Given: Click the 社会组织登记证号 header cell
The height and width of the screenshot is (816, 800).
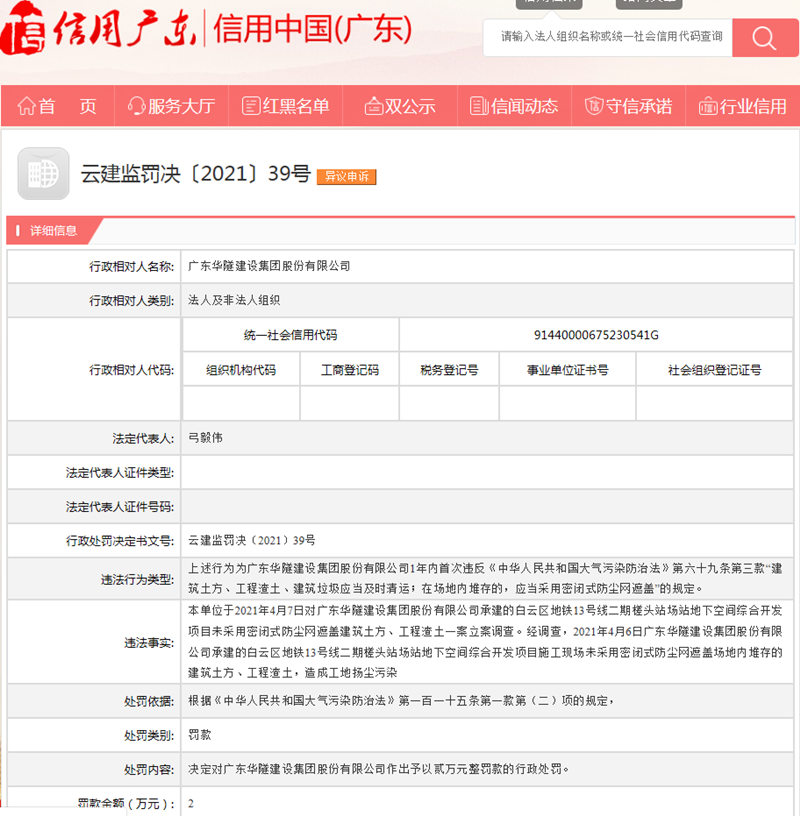Looking at the screenshot, I should coord(715,370).
